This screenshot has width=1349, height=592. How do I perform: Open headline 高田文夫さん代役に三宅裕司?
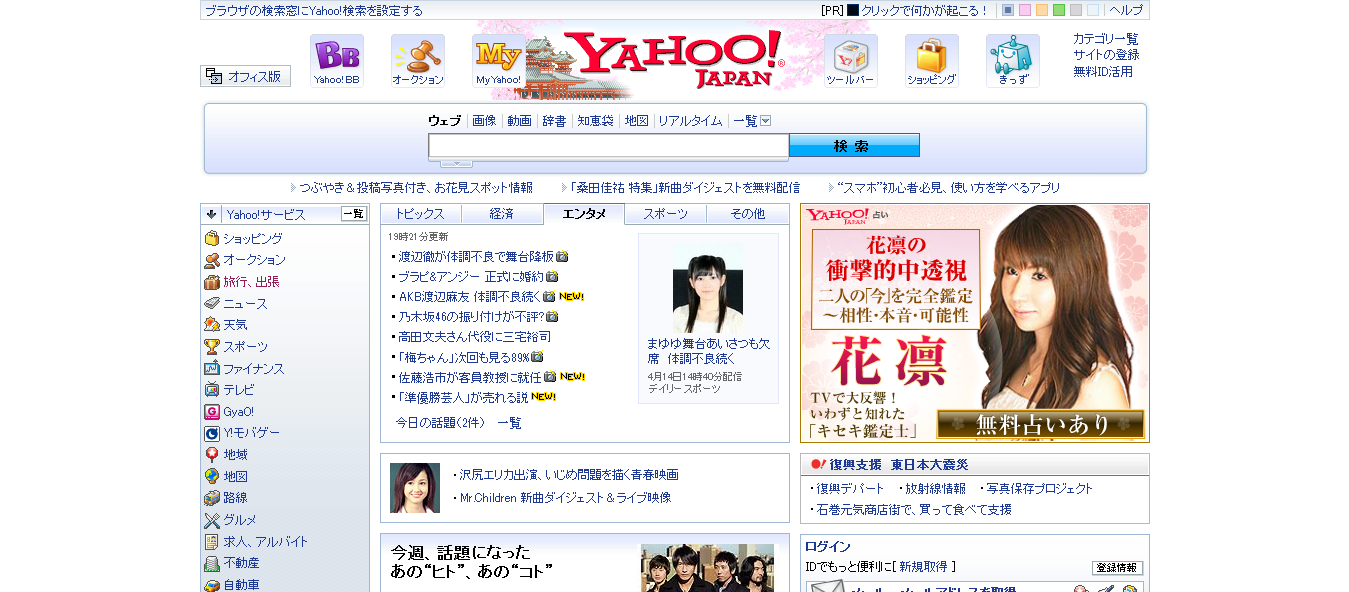coord(474,337)
